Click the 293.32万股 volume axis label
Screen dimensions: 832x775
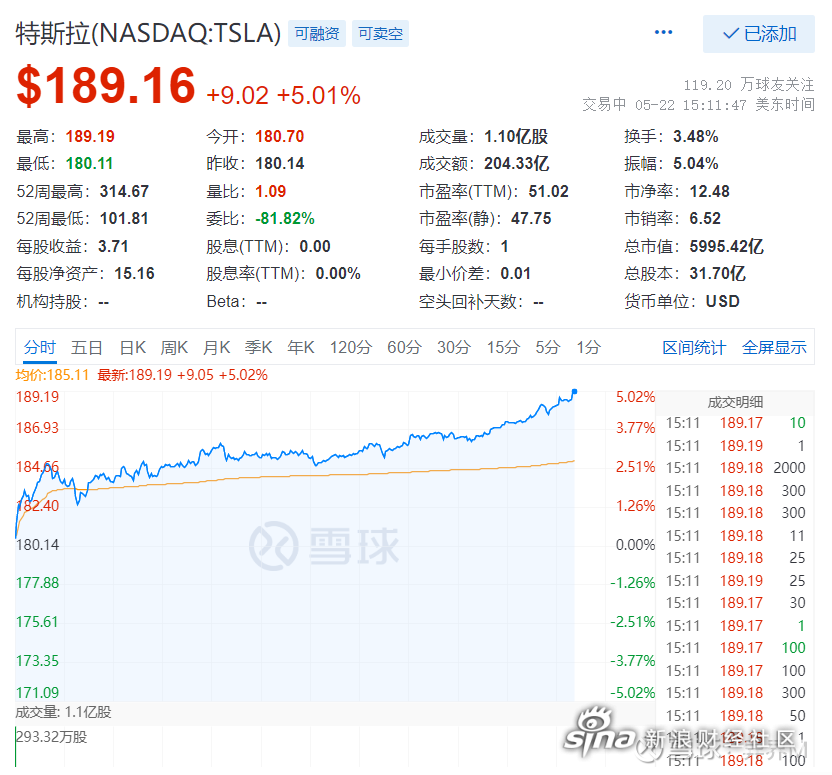51,737
